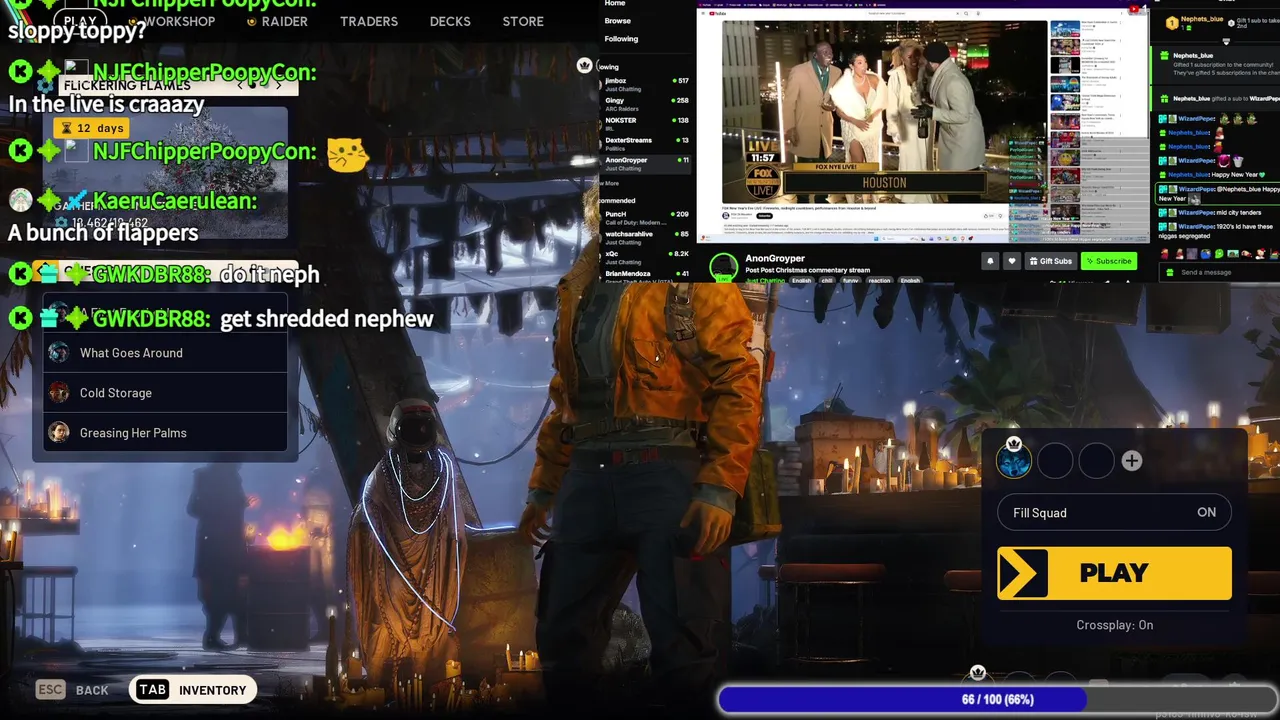
Task: Open the STORE menu tab
Action: click(523, 21)
